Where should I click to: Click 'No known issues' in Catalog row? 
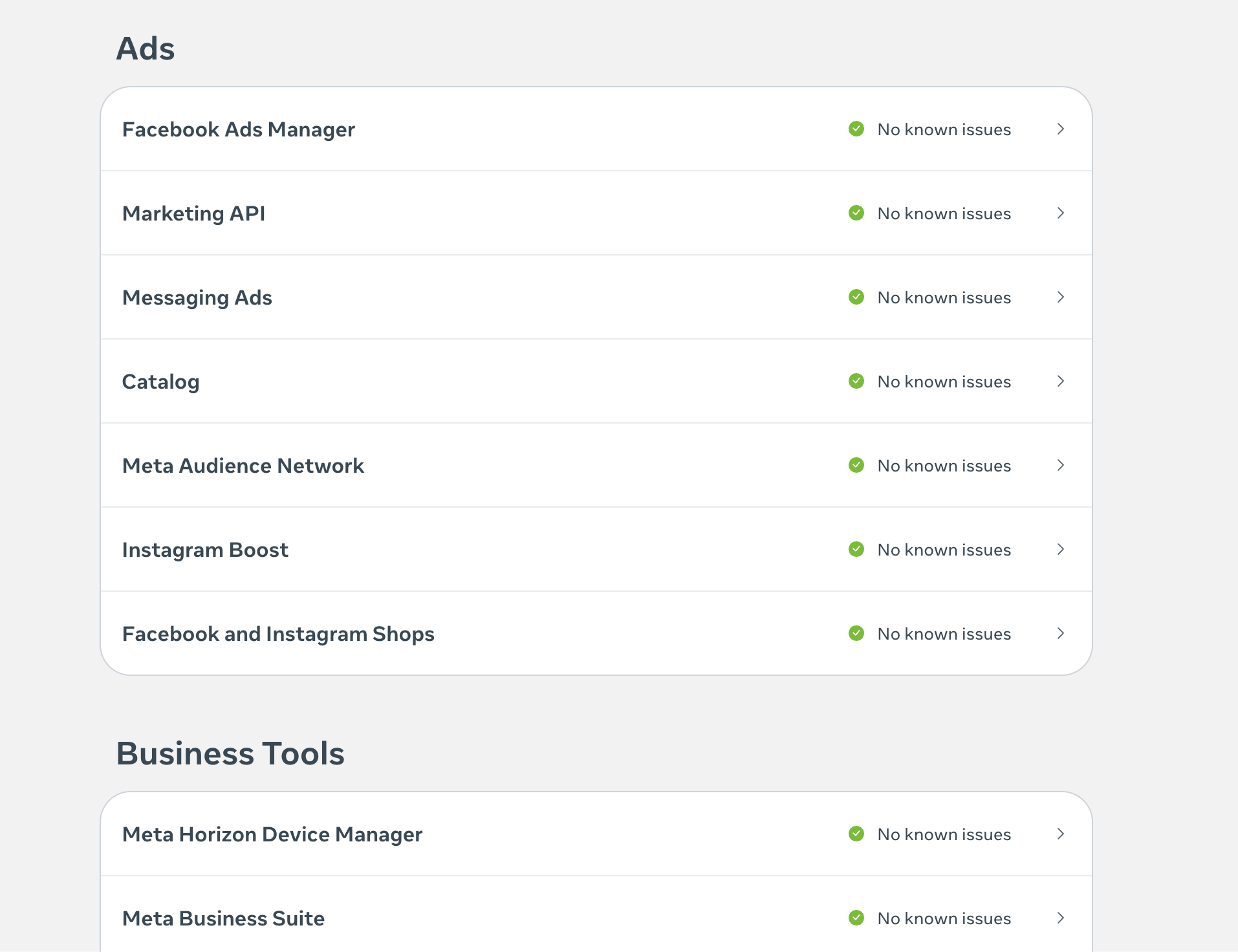[x=944, y=382]
